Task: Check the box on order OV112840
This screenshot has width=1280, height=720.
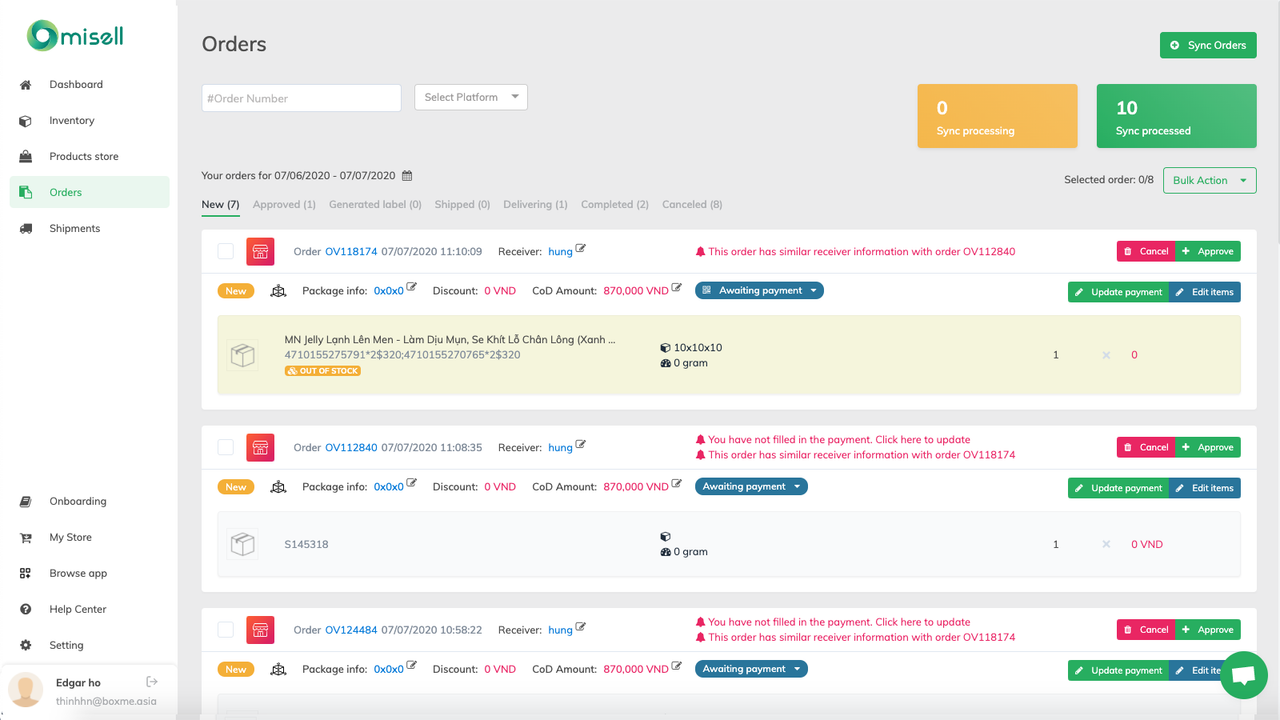Action: click(x=225, y=447)
